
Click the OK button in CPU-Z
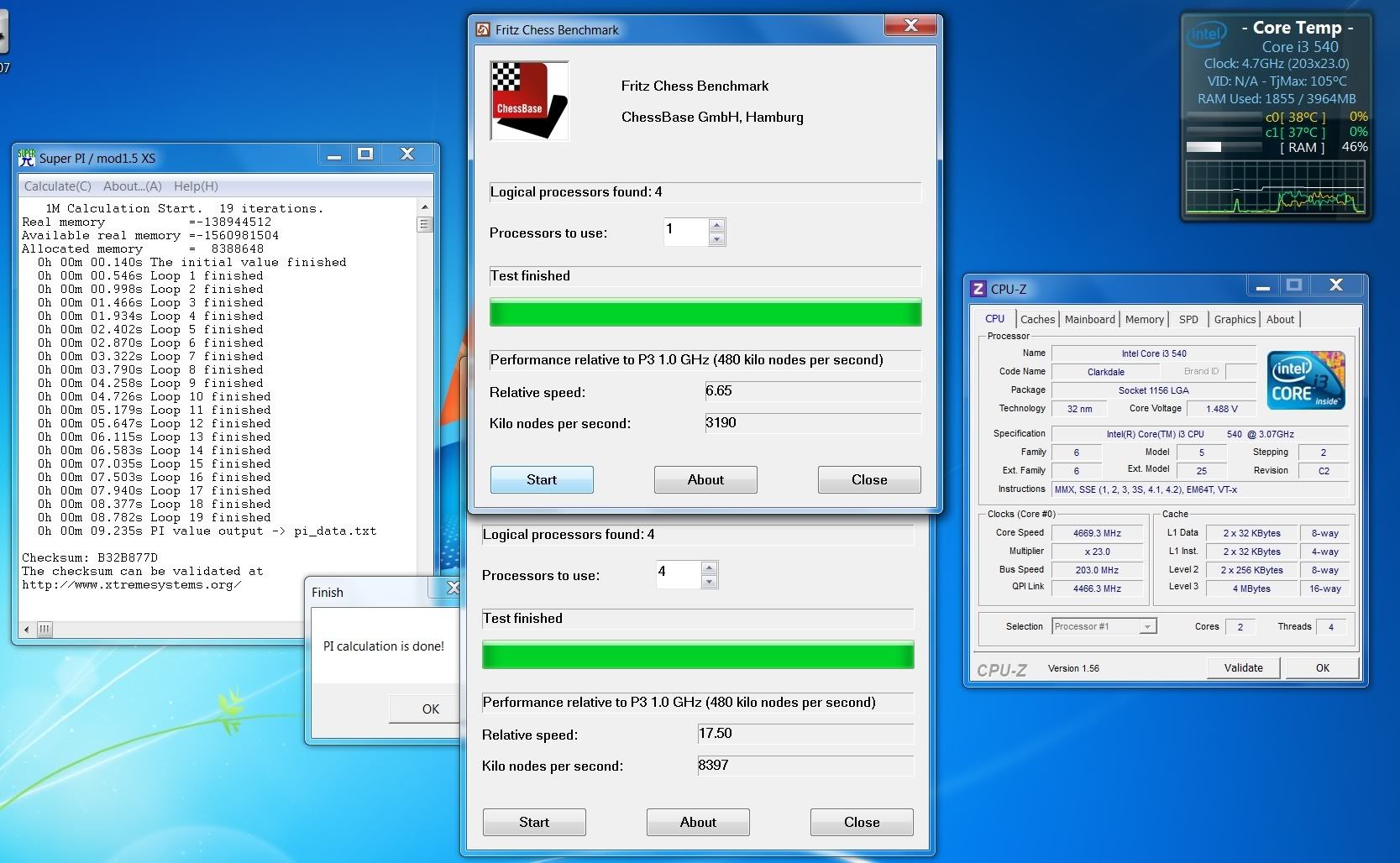(x=1323, y=667)
